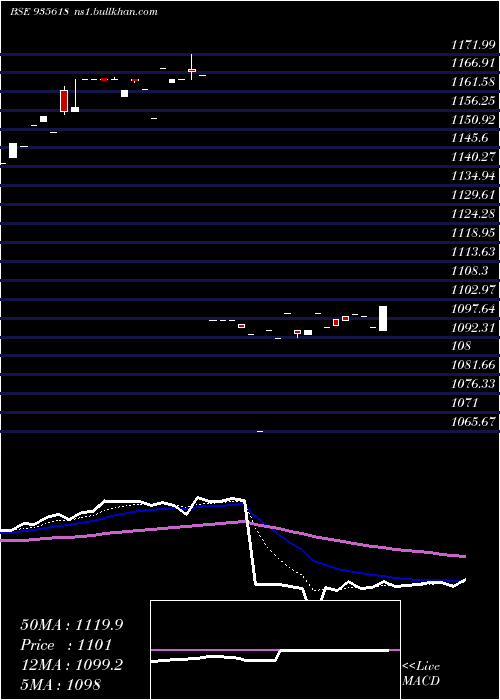The width and height of the screenshot is (500, 700).
Task: Click the 1081.66 price level label
Action: pyautogui.click(x=473, y=364)
